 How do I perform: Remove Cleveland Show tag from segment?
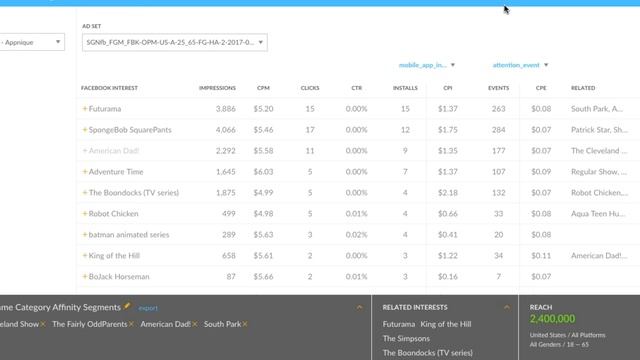[43, 324]
